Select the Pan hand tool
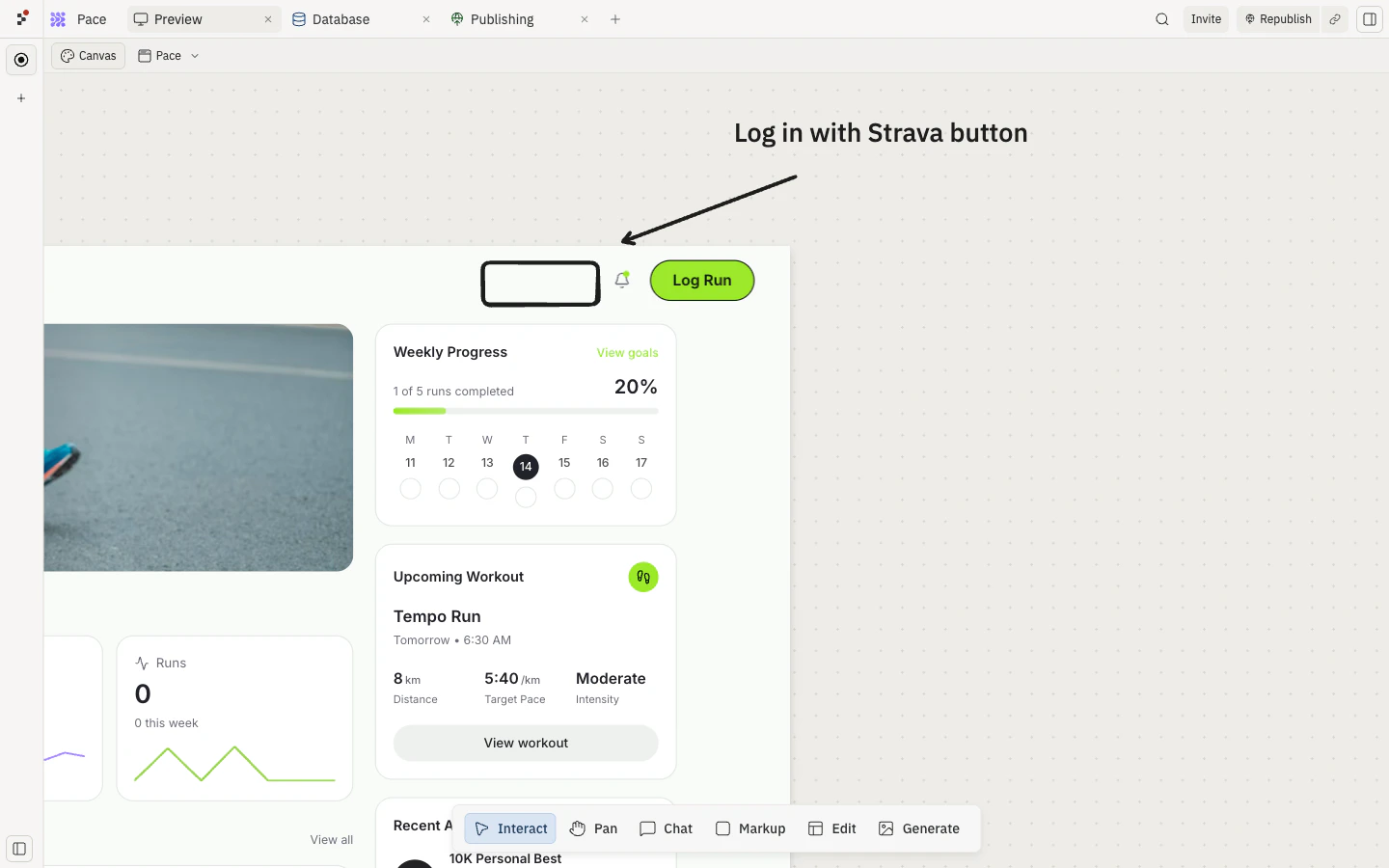Image resolution: width=1389 pixels, height=868 pixels. pyautogui.click(x=593, y=828)
